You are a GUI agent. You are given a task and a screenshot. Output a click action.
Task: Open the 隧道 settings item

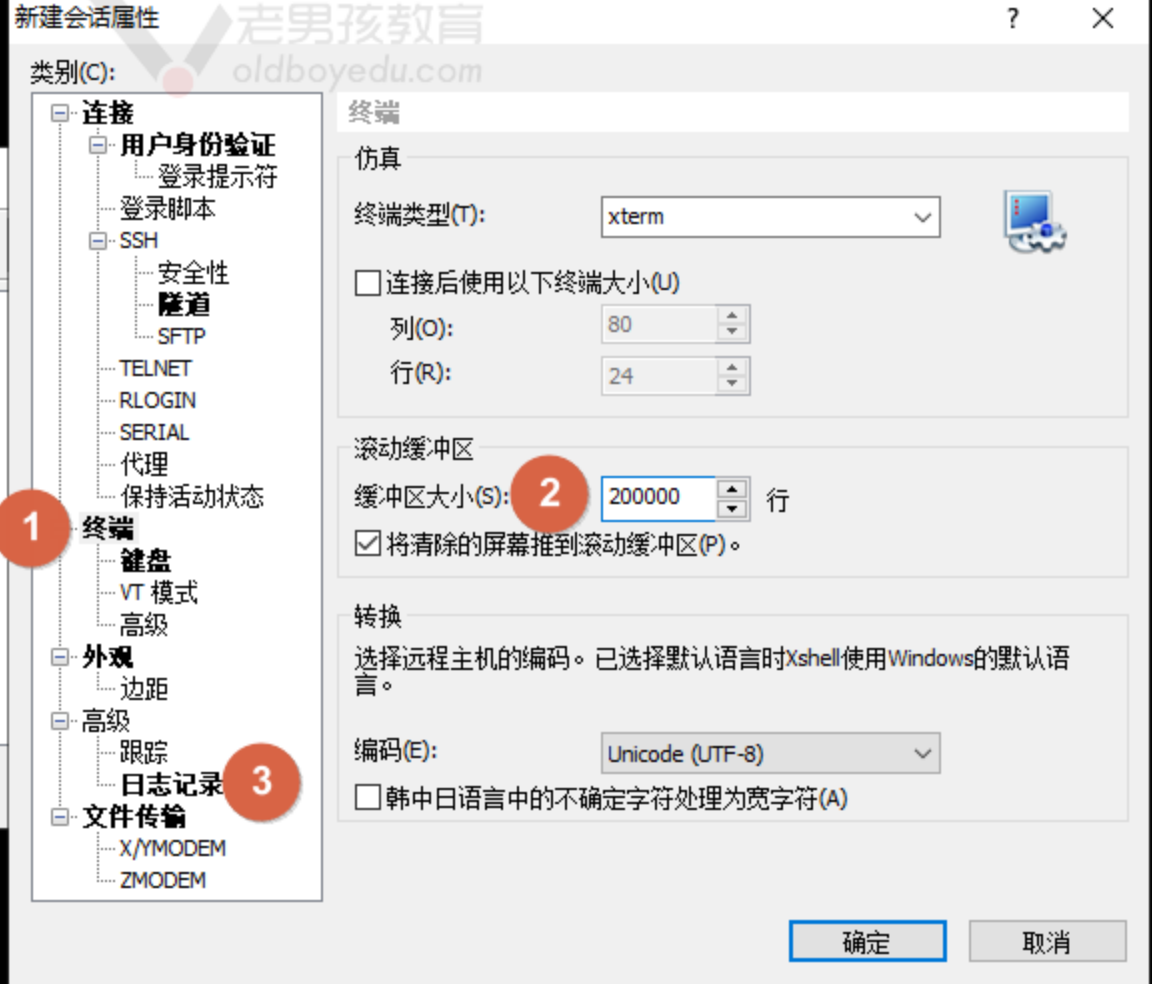click(184, 305)
